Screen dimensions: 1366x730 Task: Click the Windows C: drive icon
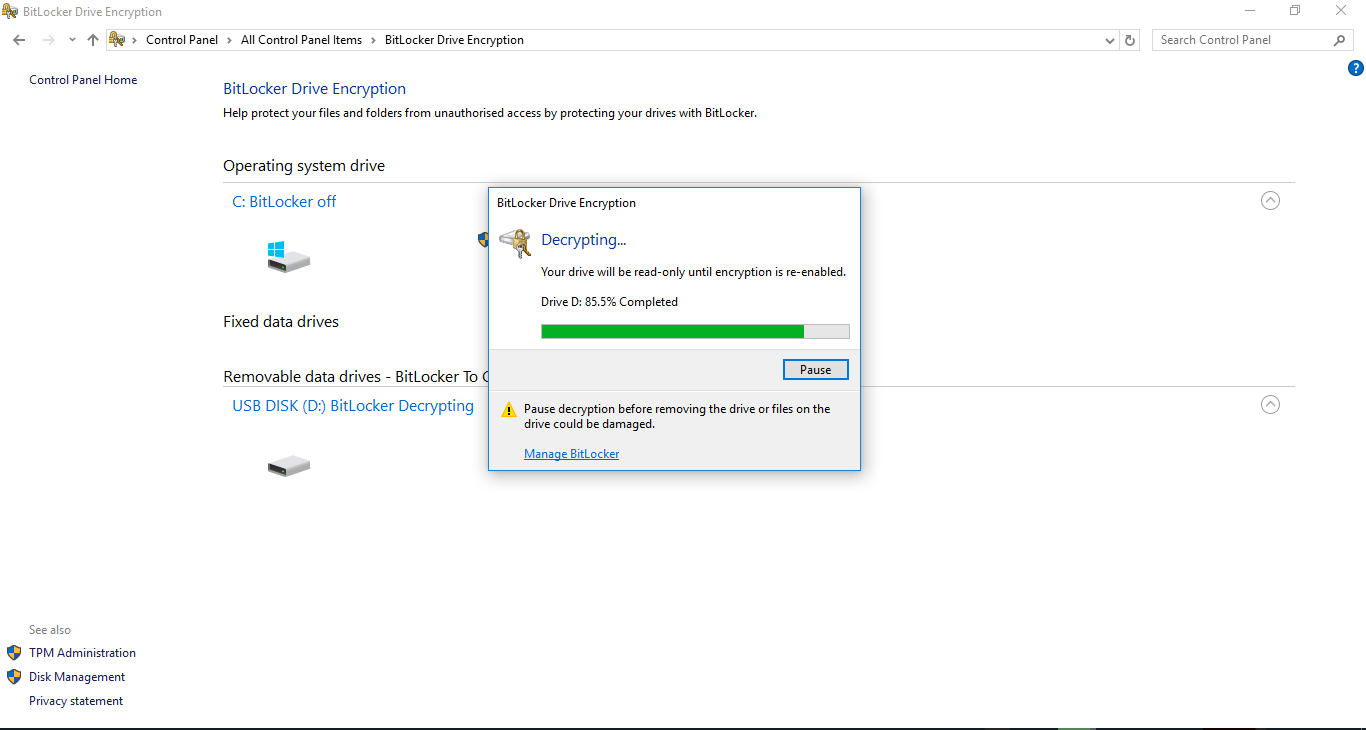tap(288, 257)
